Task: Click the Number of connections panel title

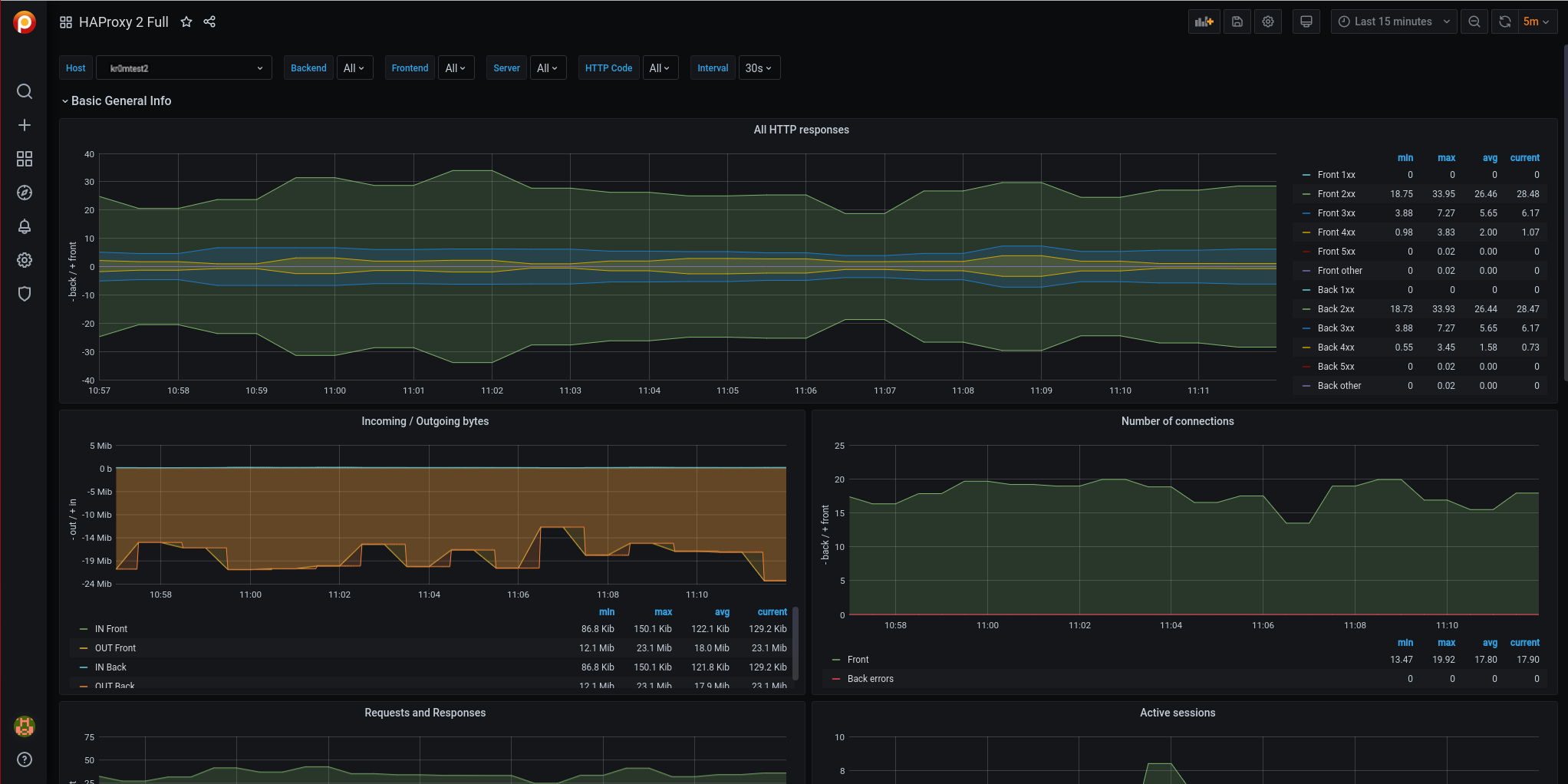Action: (x=1177, y=421)
